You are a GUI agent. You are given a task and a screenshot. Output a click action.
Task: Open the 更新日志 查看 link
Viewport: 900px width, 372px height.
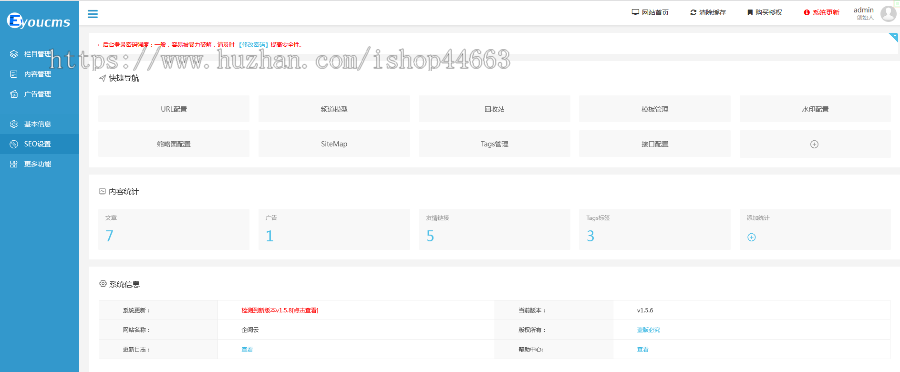pos(247,349)
